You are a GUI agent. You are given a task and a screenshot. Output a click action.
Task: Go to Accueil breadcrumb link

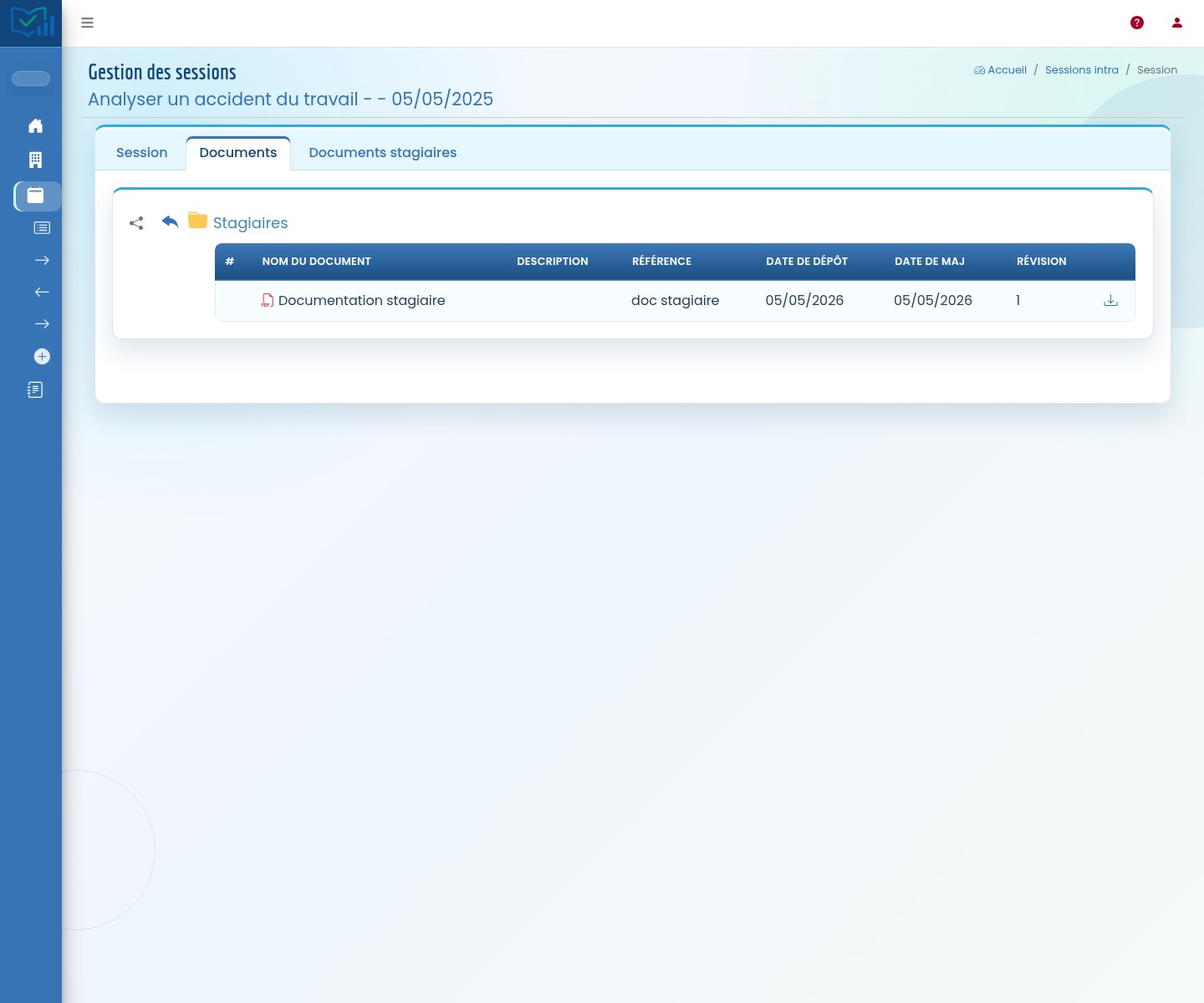[1000, 70]
